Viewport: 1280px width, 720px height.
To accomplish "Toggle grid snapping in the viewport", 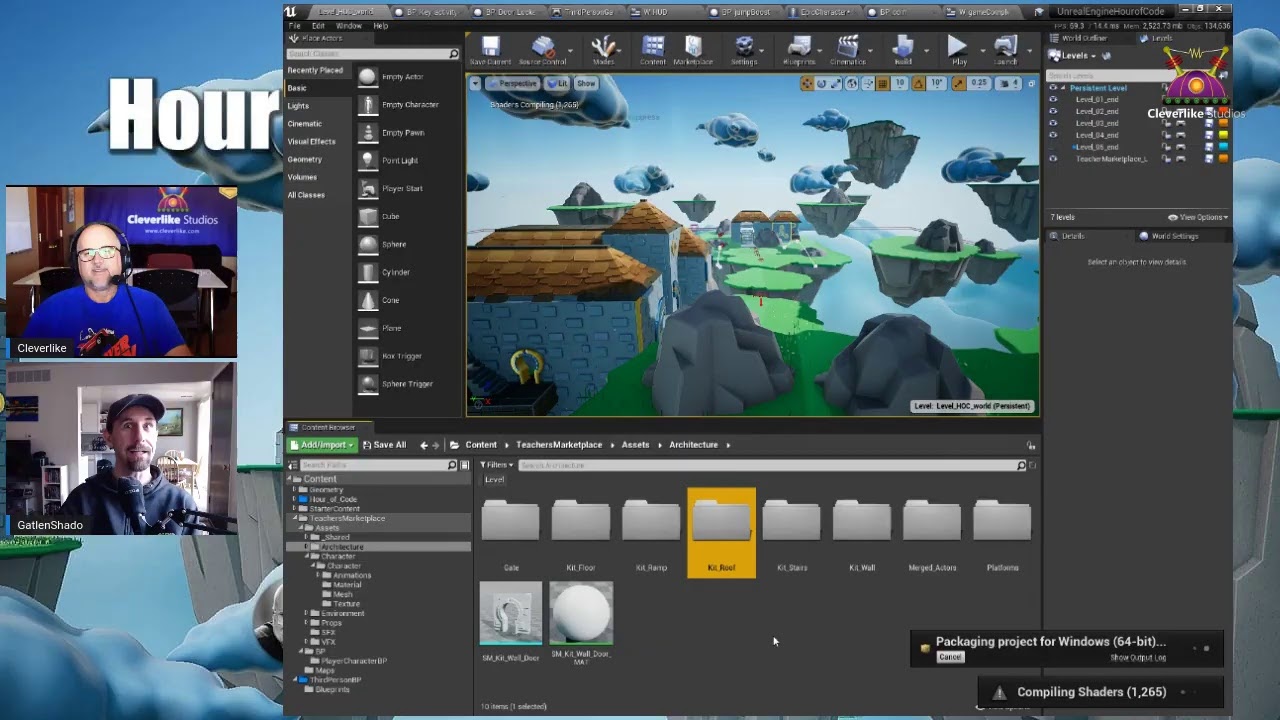I will coord(883,84).
